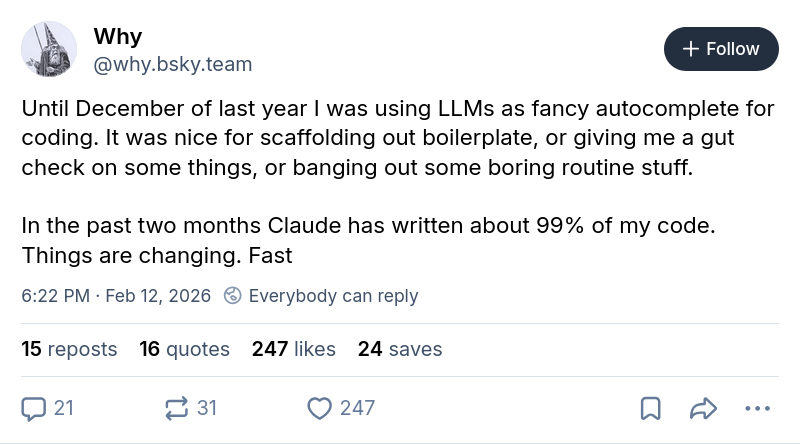Click the display name "Why"

[118, 37]
